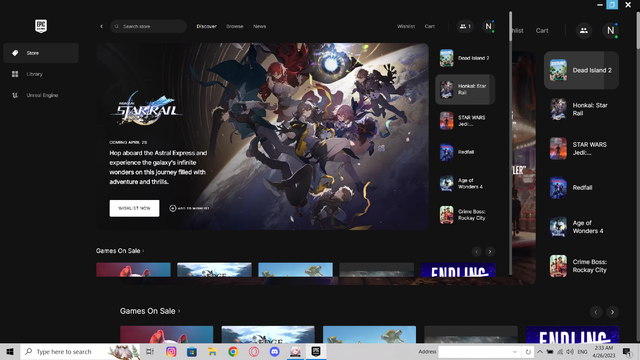This screenshot has height=360, width=640.
Task: Click the Epic Games logo in the sidebar
Action: coord(41,26)
